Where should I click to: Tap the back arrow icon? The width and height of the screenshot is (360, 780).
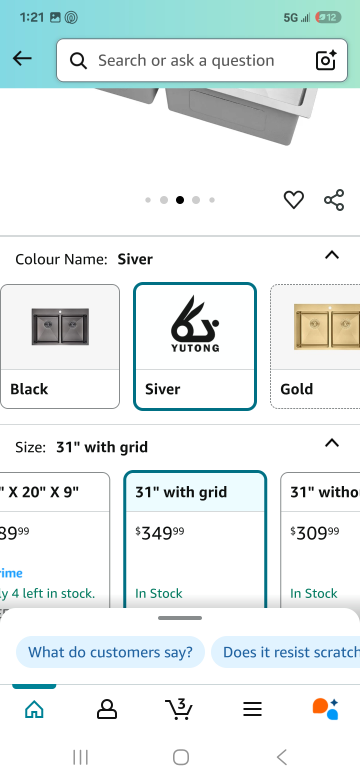click(22, 59)
